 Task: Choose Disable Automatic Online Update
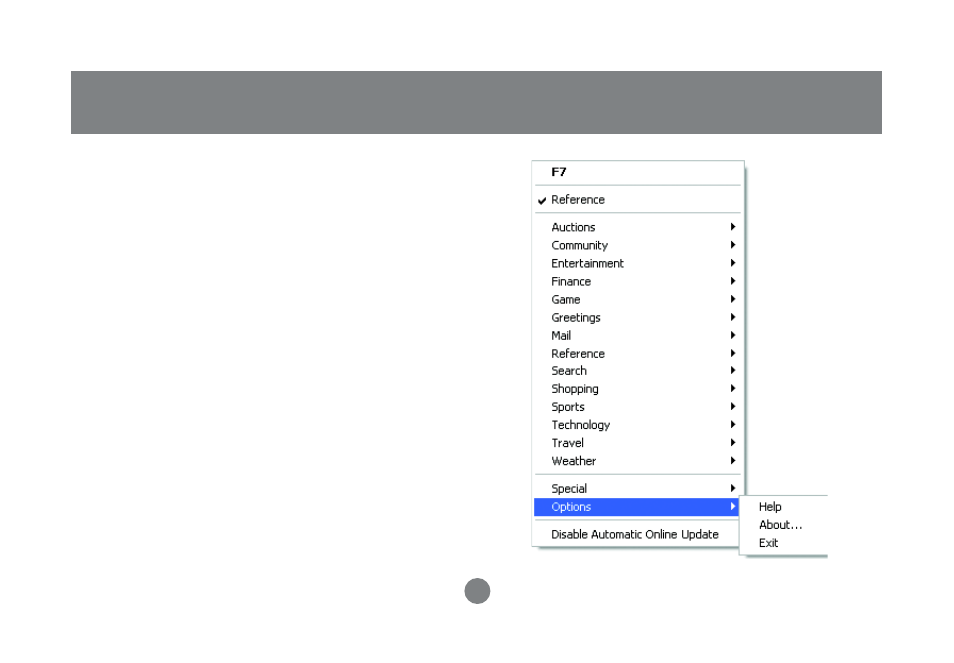(637, 534)
